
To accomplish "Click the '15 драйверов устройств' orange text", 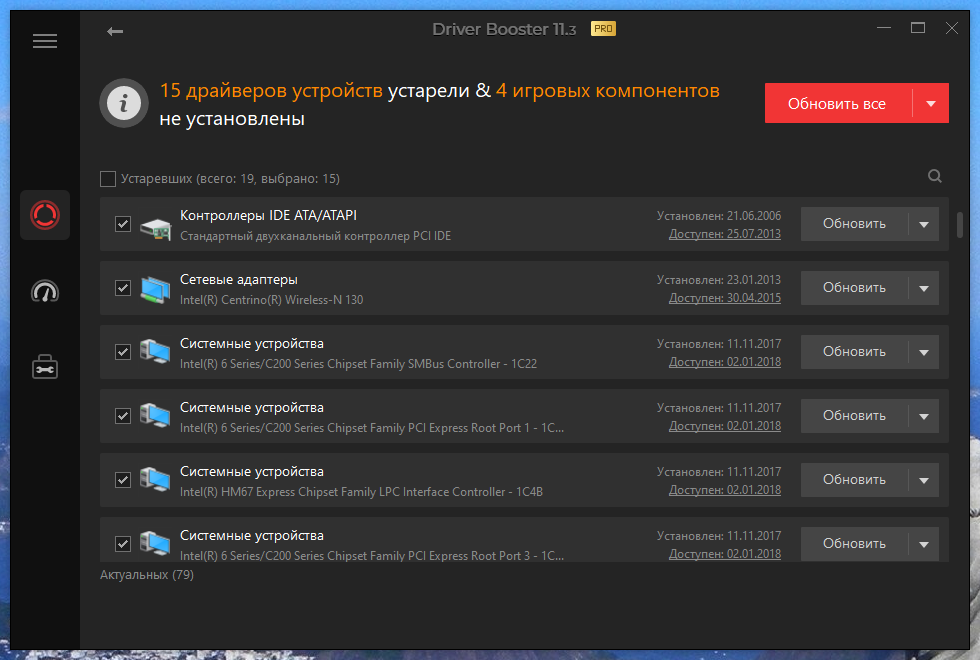I will click(271, 91).
